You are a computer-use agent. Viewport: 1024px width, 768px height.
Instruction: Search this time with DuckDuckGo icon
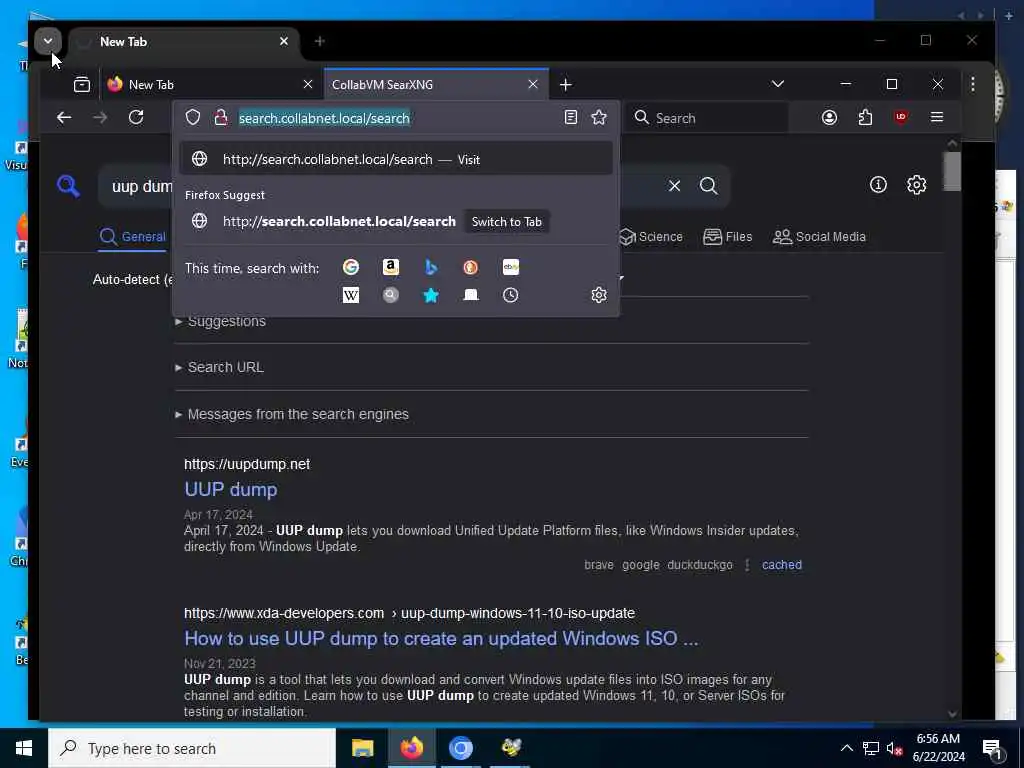click(470, 267)
